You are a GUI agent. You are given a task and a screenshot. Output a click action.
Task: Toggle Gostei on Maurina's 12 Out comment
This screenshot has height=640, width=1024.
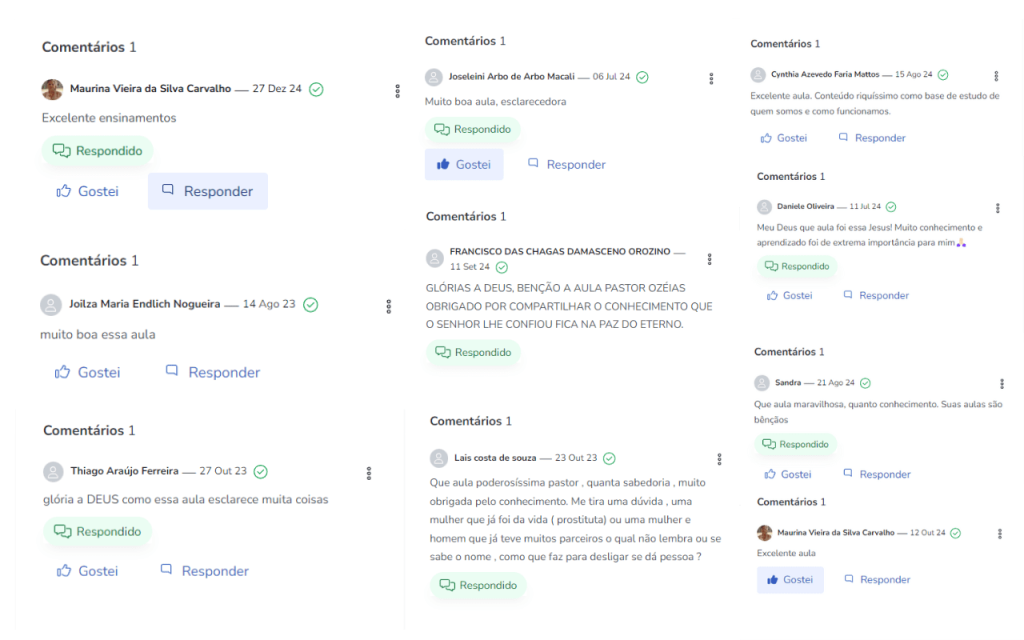[790, 579]
